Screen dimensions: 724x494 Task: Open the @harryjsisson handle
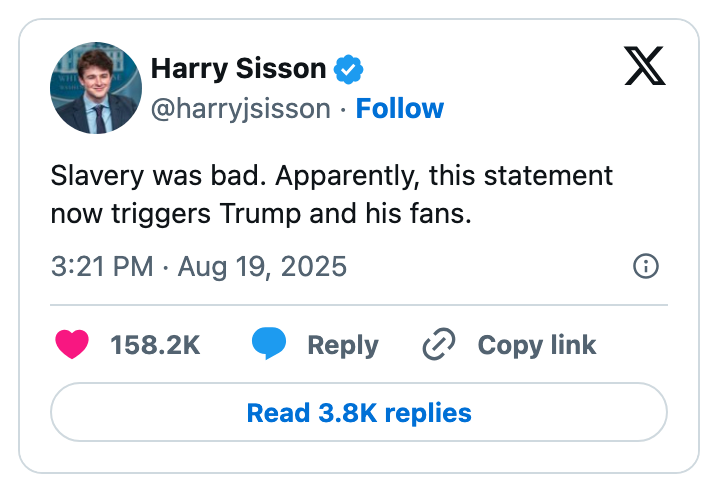click(240, 108)
